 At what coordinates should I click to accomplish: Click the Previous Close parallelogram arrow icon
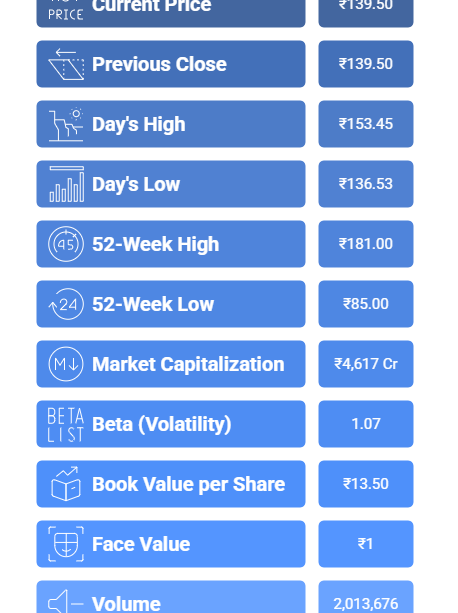pos(66,64)
